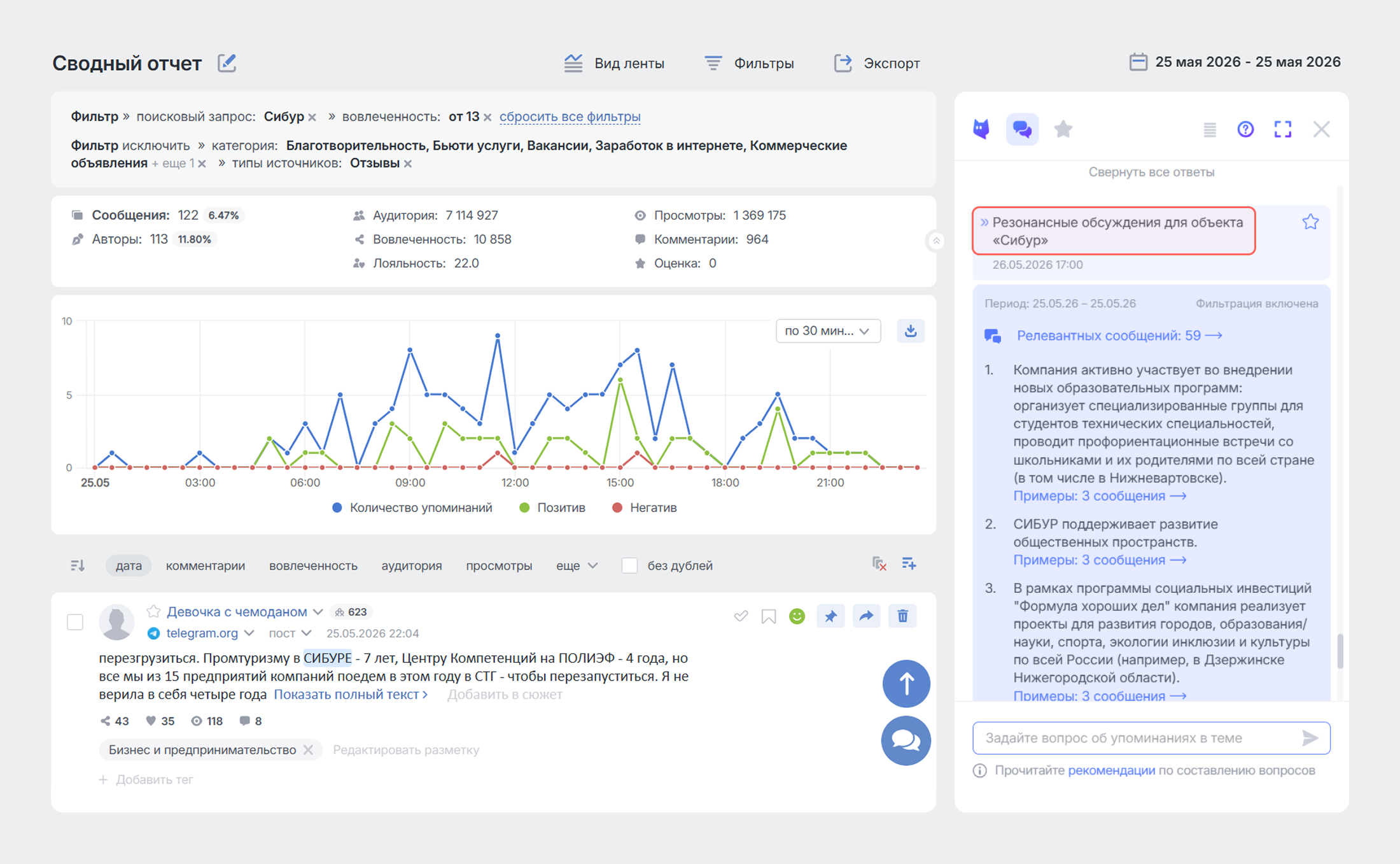Switch to the chat bubbles tab

pyautogui.click(x=1022, y=129)
